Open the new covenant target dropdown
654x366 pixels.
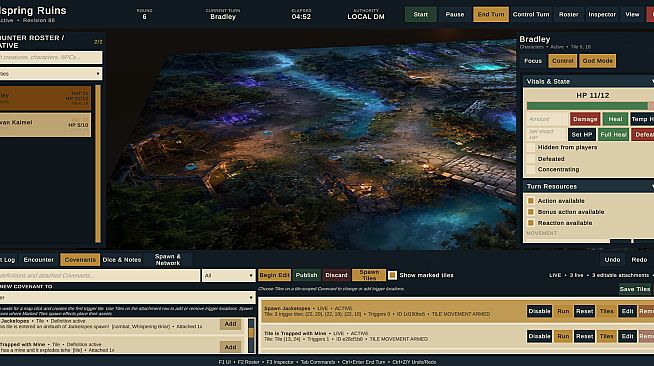127,298
